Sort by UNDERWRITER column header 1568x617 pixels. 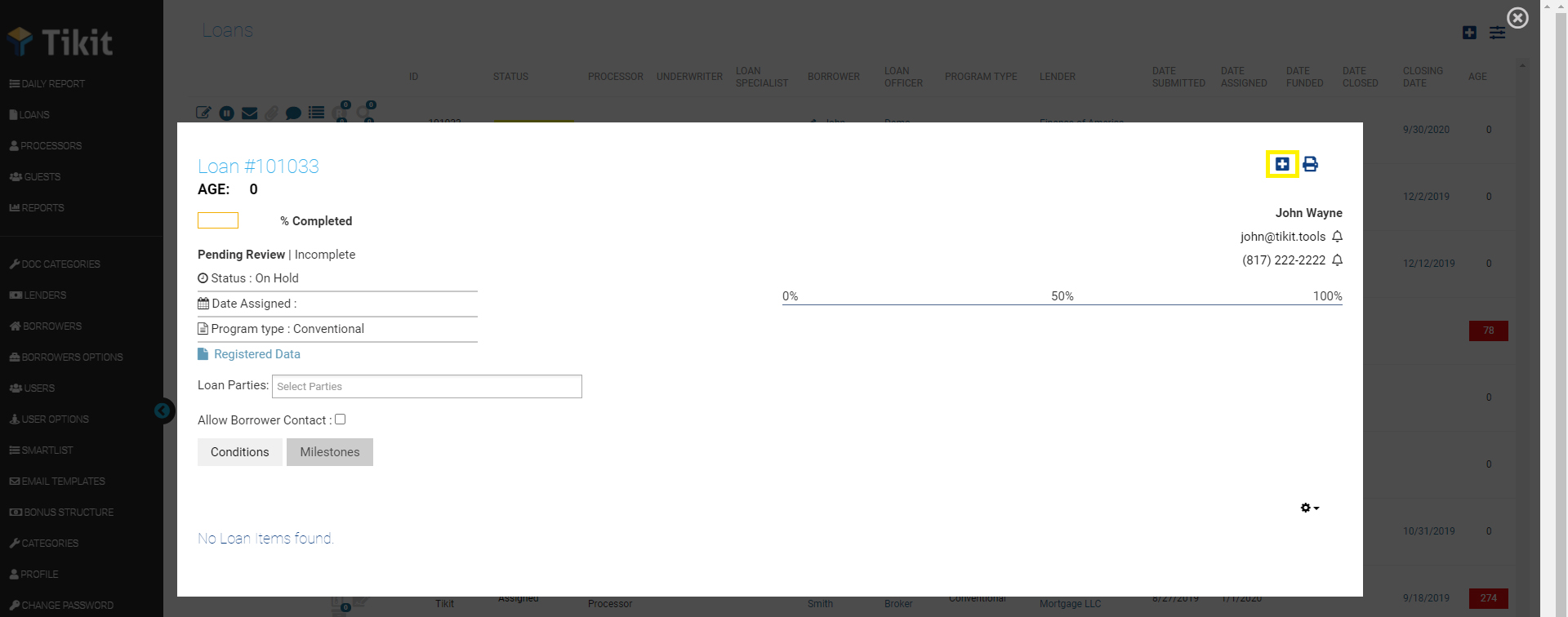[689, 77]
